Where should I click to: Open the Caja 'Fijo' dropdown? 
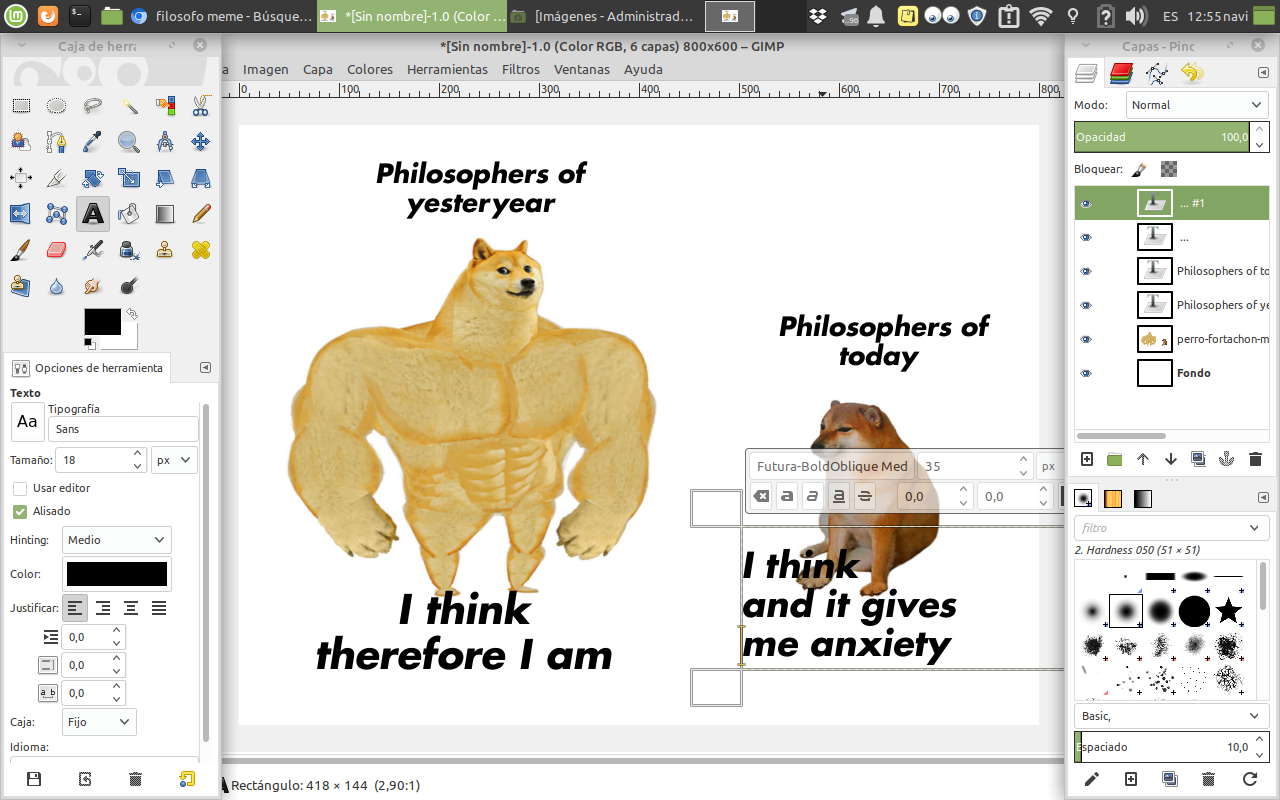(99, 721)
